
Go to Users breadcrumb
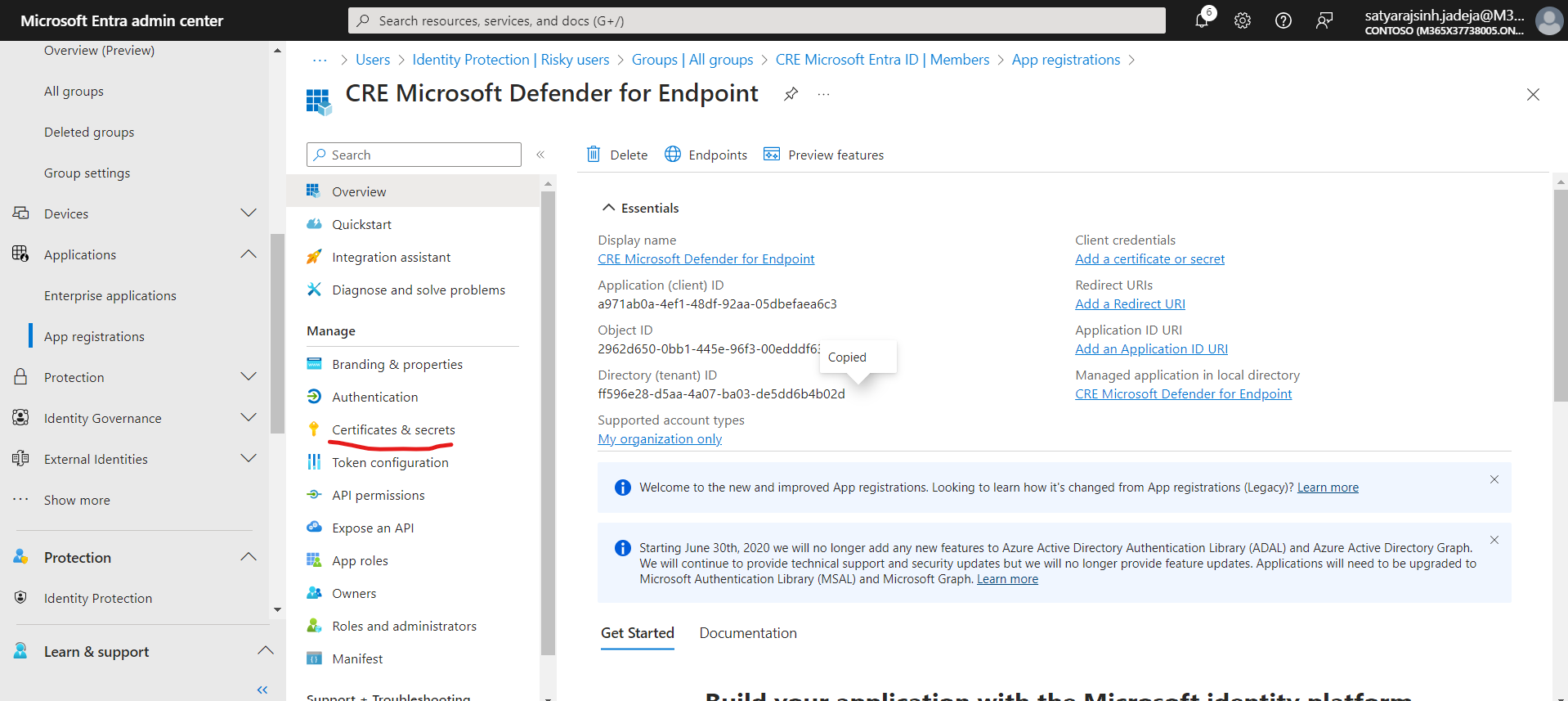pyautogui.click(x=373, y=60)
